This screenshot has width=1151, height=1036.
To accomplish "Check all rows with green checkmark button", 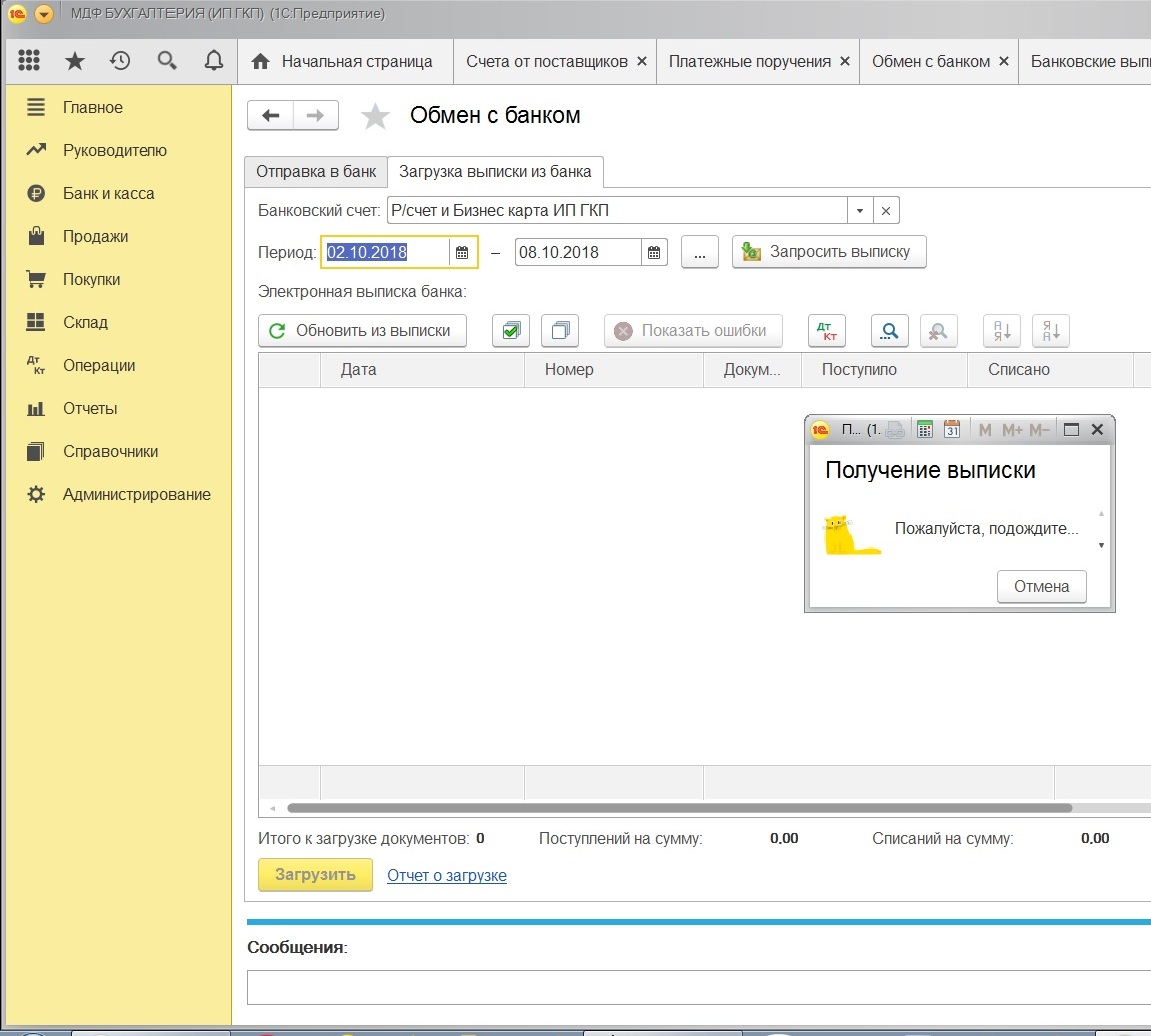I will tap(511, 331).
